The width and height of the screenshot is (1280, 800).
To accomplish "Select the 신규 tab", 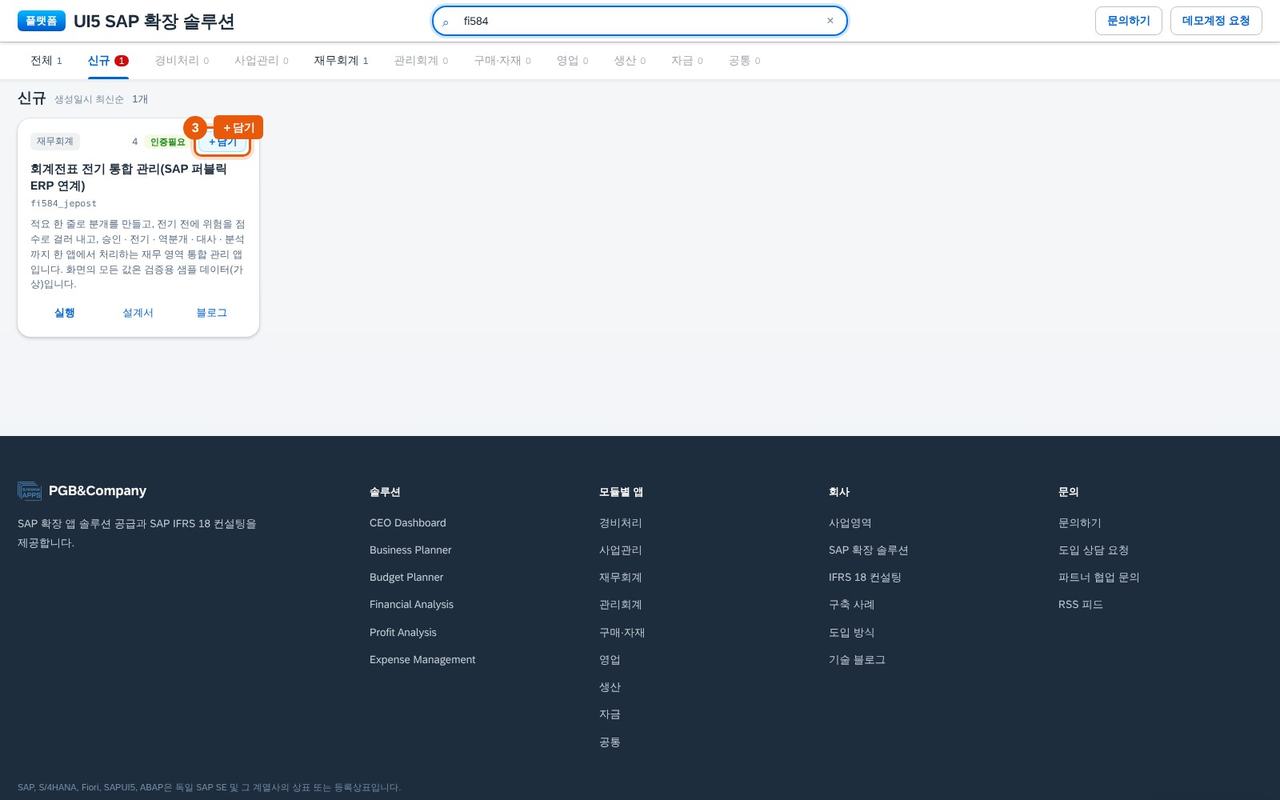I will 107,61.
